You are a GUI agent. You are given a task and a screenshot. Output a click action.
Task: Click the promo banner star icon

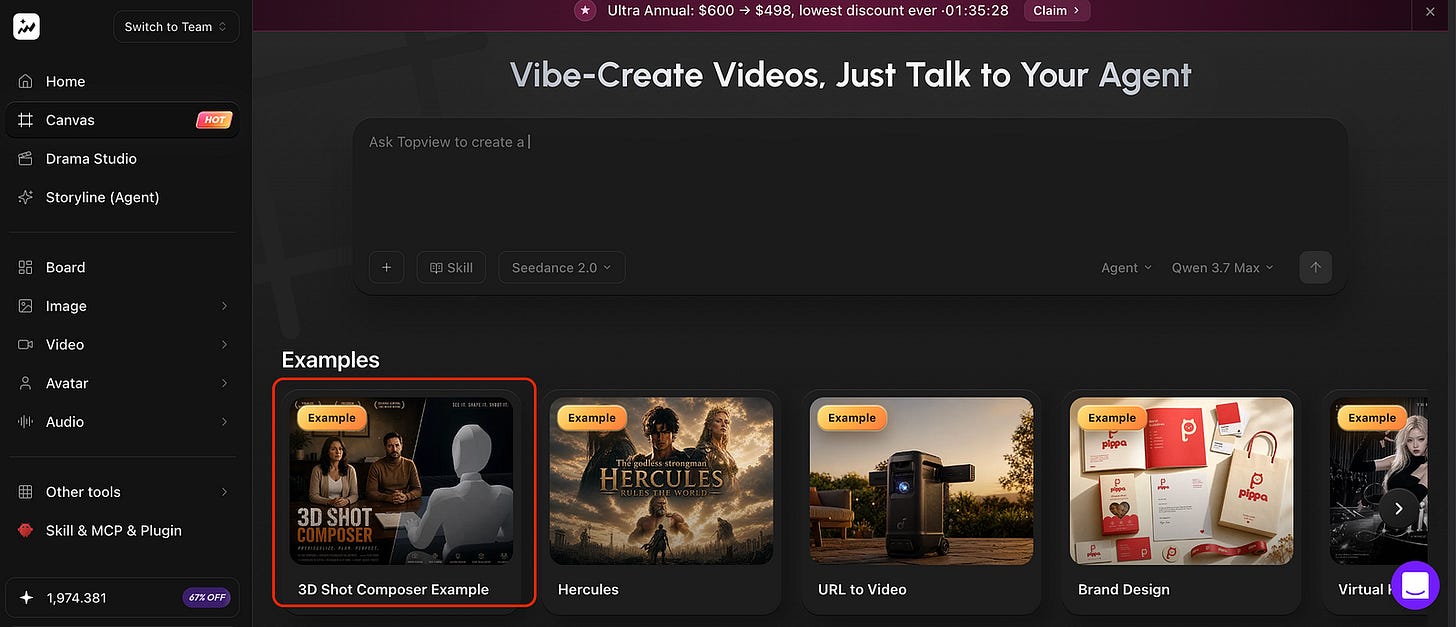point(586,10)
